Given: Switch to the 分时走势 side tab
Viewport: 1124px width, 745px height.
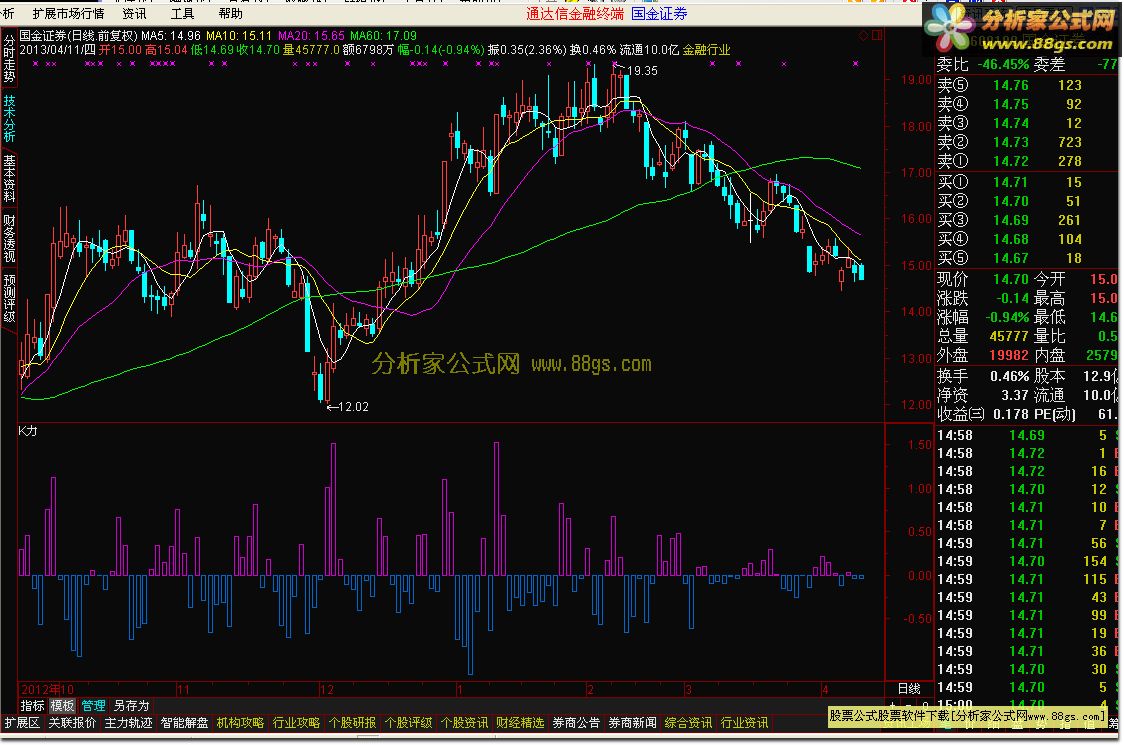Looking at the screenshot, I should pos(9,58).
